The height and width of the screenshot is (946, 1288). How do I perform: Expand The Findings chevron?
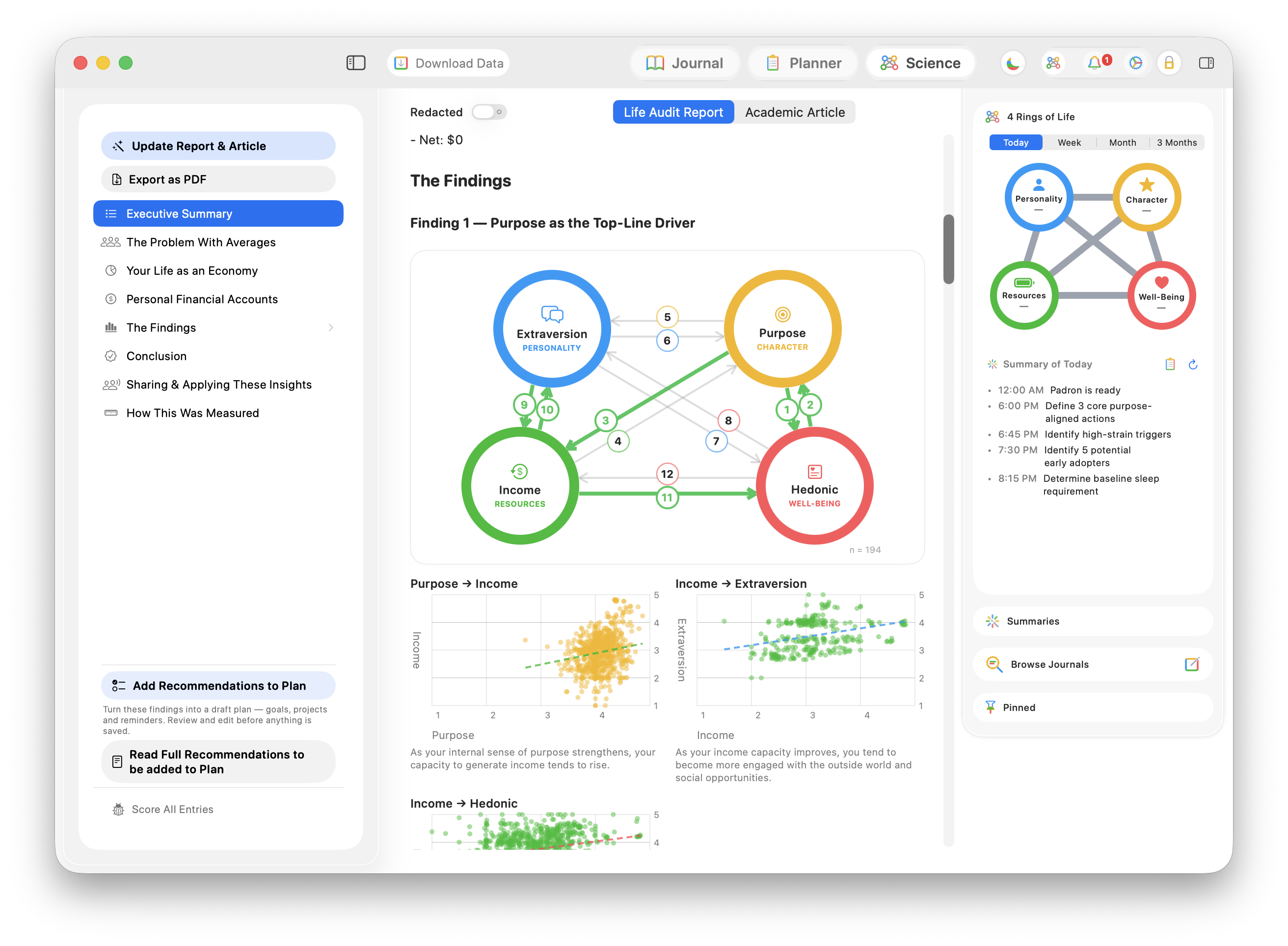tap(330, 328)
